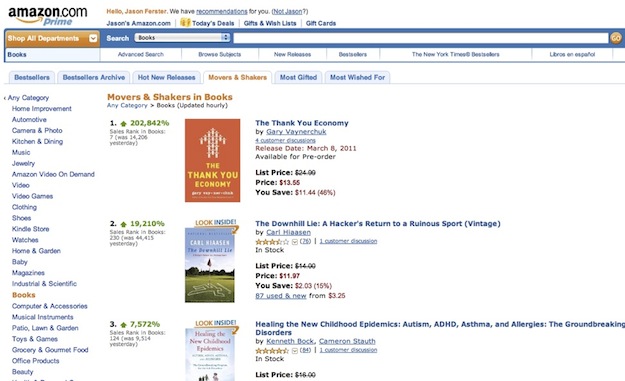This screenshot has height=381, width=625.
Task: Select Kindle Store in the category sidebar
Action: [31, 229]
